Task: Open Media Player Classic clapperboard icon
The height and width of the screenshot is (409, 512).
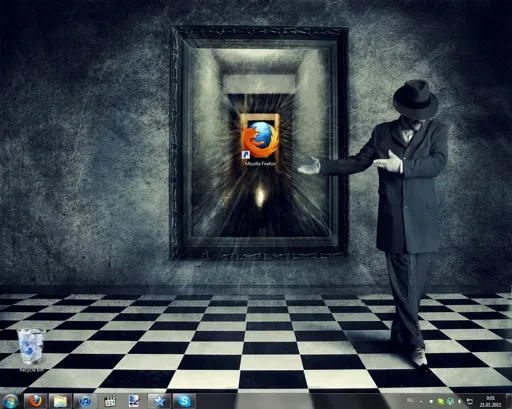Action: (110, 401)
